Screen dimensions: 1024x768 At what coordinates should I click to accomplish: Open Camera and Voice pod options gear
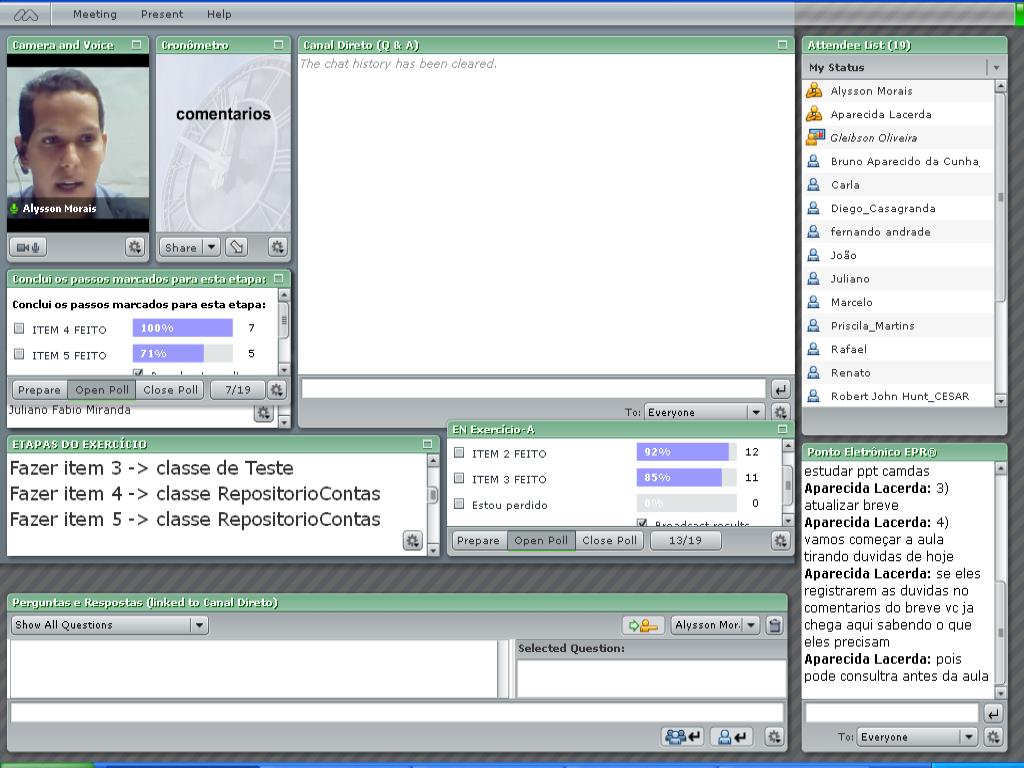(135, 247)
